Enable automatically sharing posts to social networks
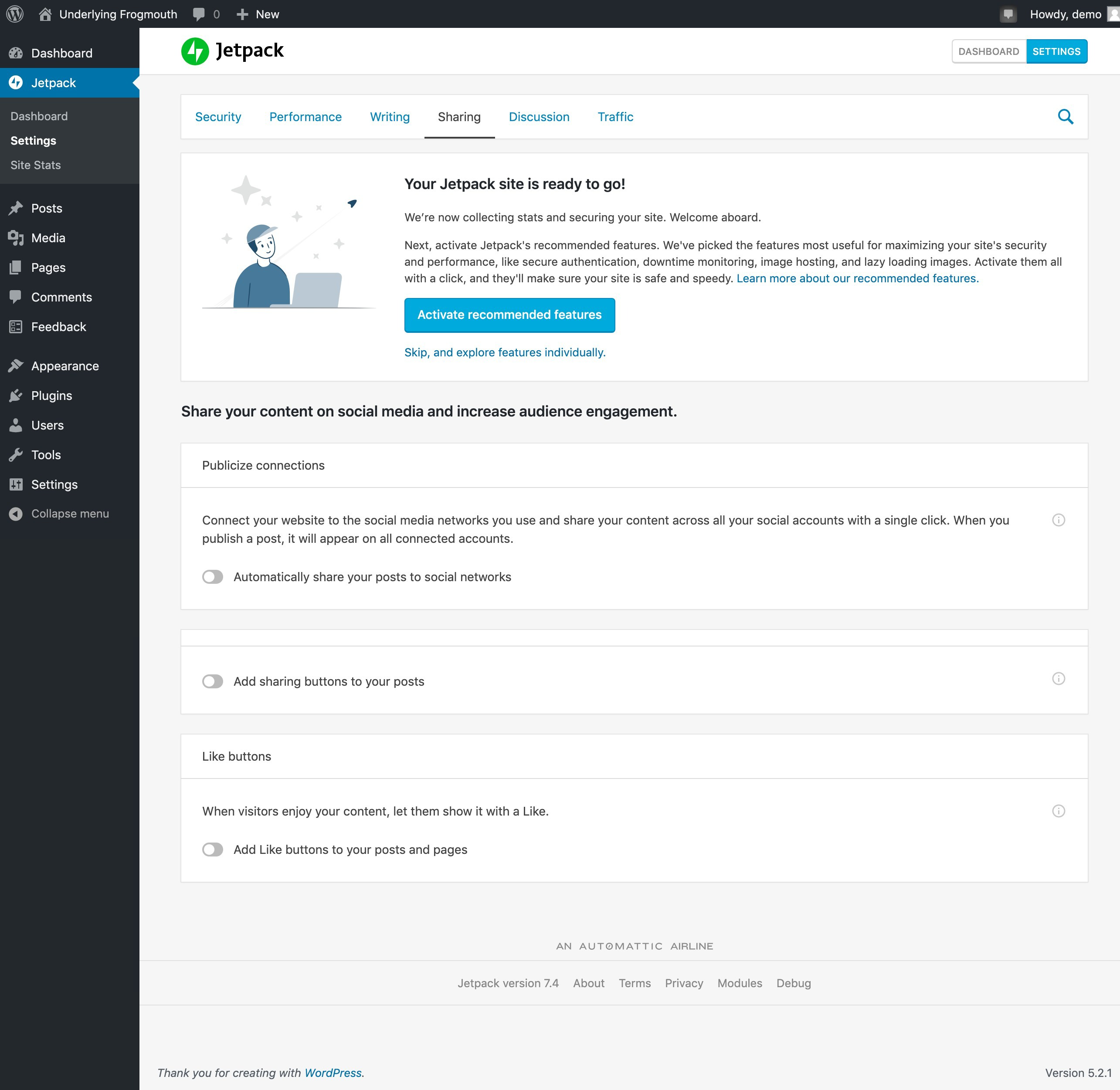Screen dimensions: 1120x1090 coord(212,577)
